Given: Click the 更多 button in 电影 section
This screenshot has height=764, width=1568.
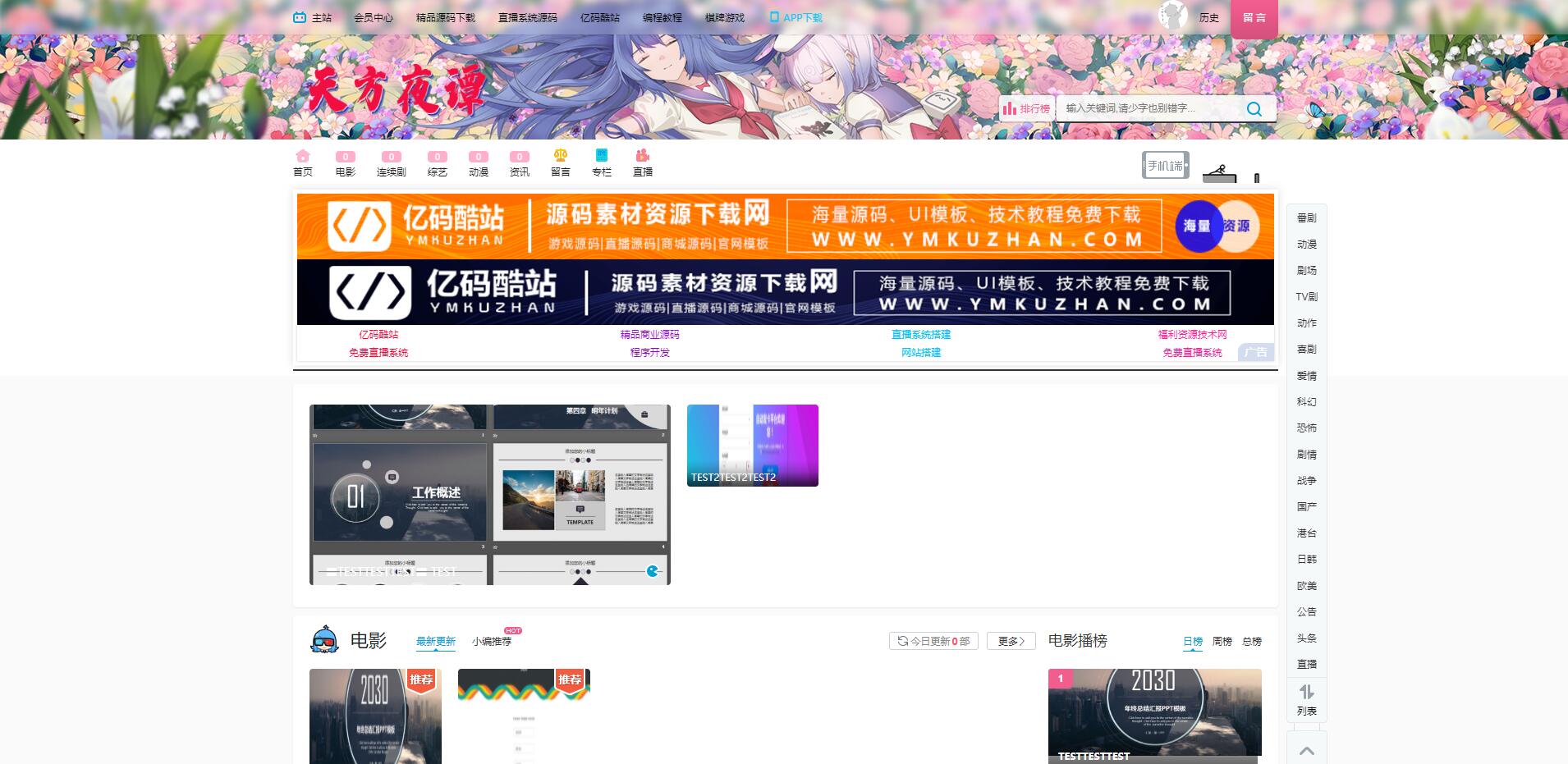Looking at the screenshot, I should 1011,641.
